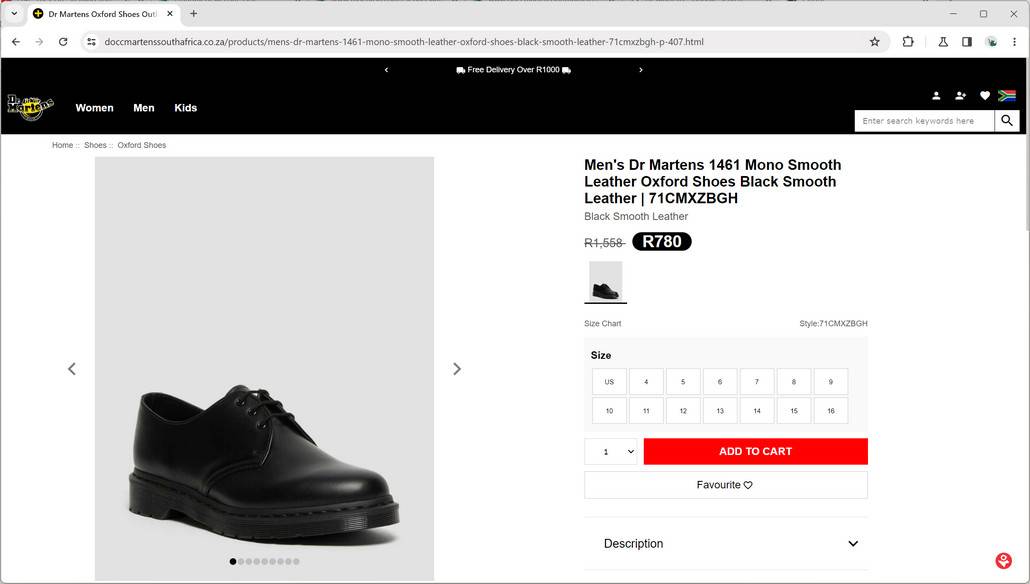
Task: Click the Add to Cart button
Action: pyautogui.click(x=755, y=452)
